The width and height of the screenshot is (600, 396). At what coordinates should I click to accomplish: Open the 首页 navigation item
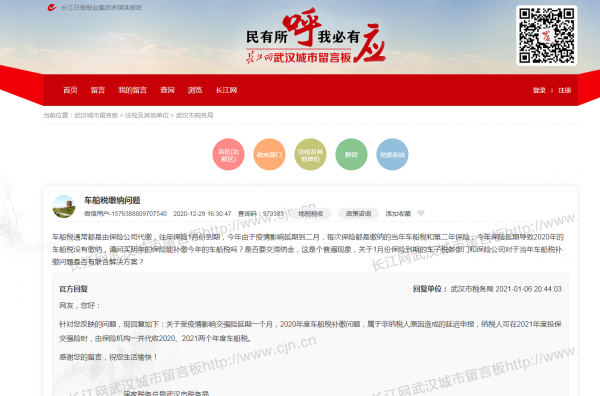[70, 90]
